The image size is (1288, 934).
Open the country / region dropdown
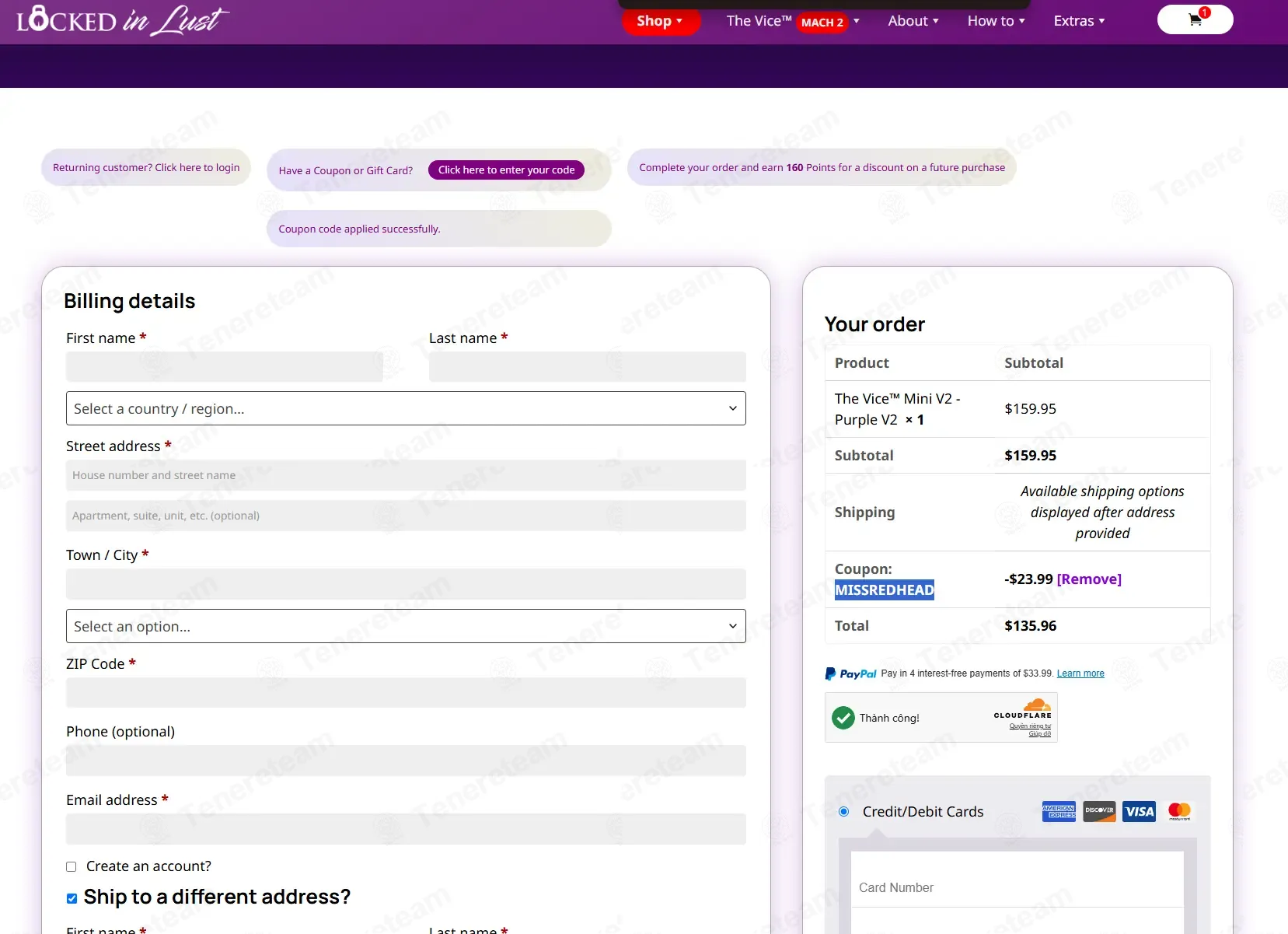pyautogui.click(x=406, y=408)
